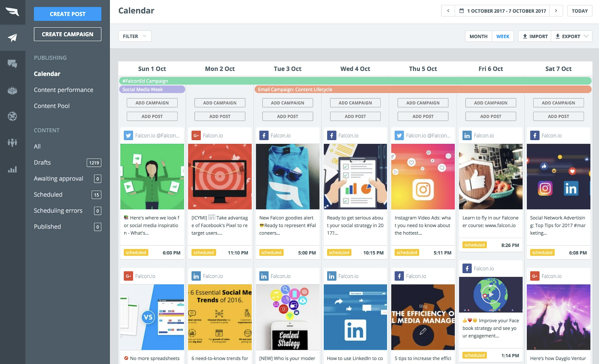Show Drafts content list

click(42, 162)
